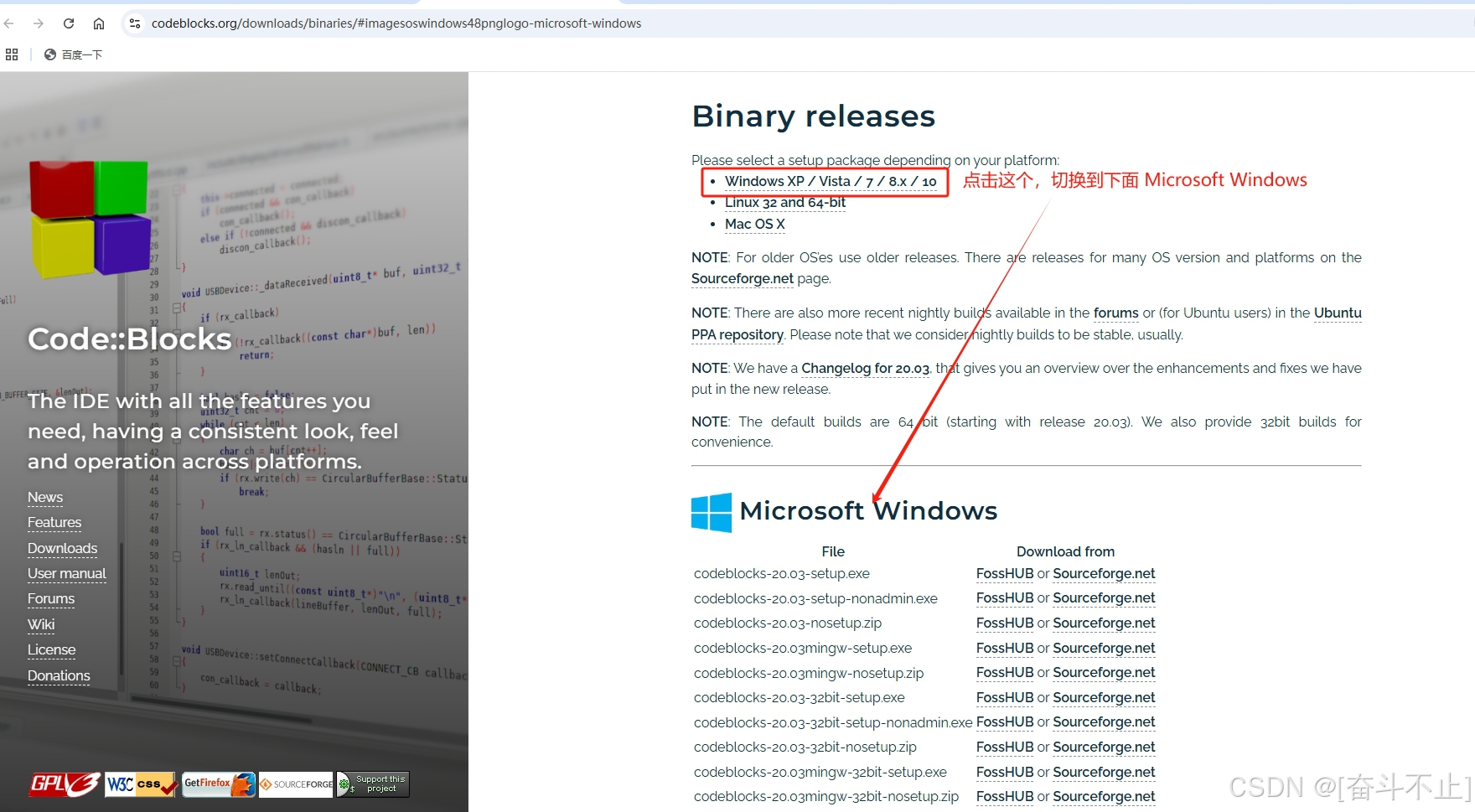Focus the browser address bar URL
Viewport: 1475px width, 812px height.
tap(396, 23)
